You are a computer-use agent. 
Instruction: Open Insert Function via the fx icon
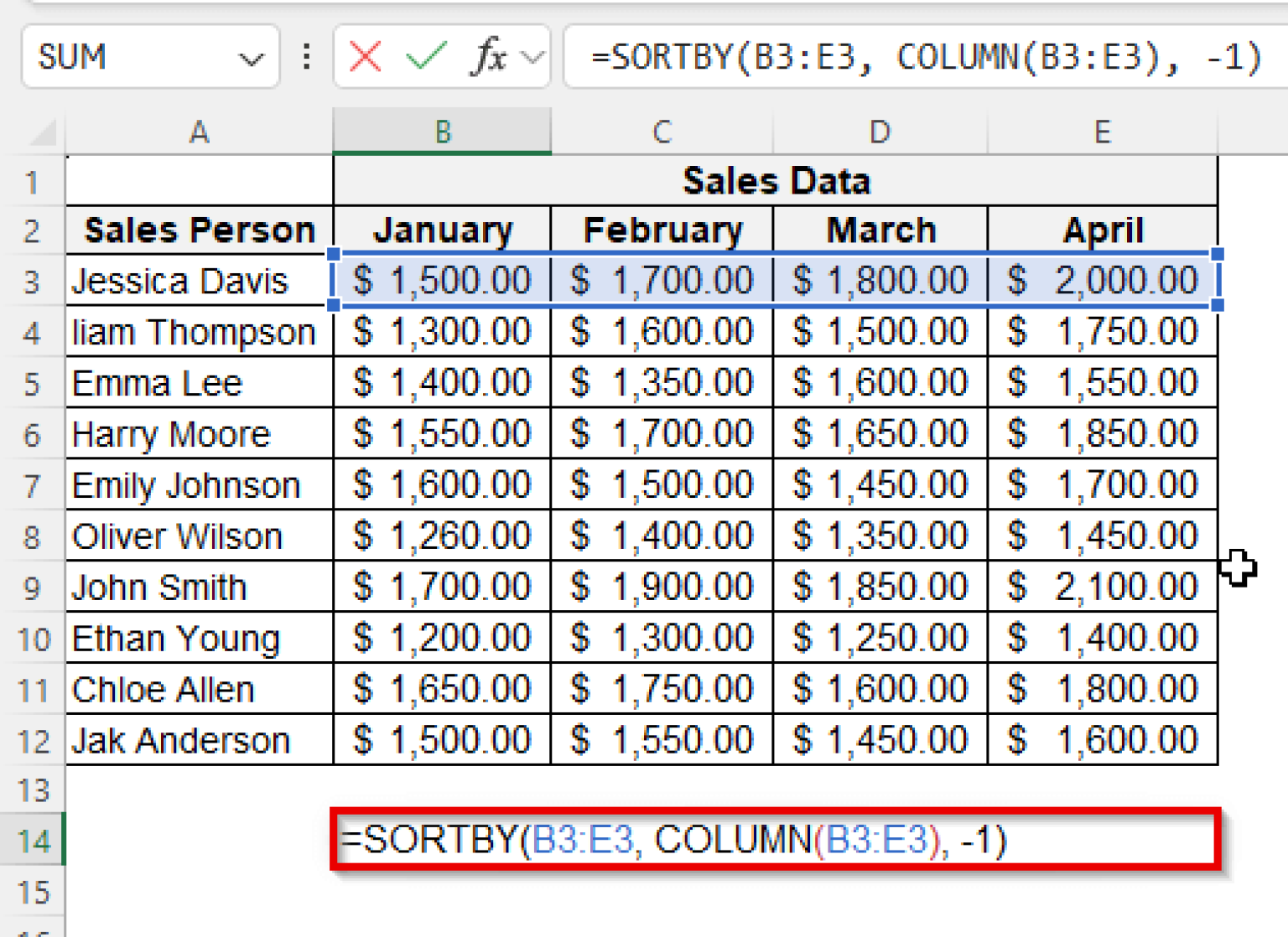click(490, 57)
